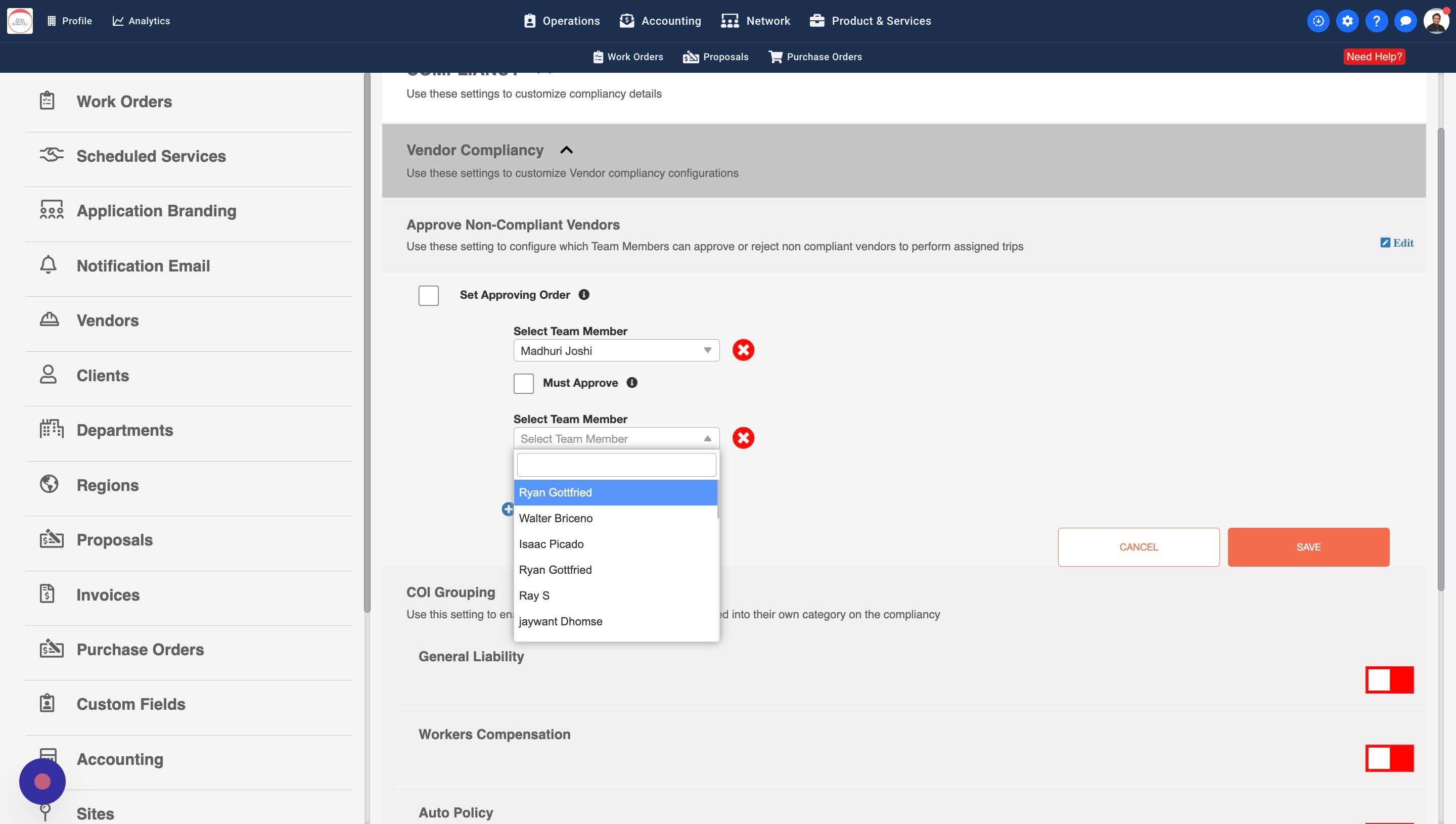Click the settings gear icon in header
The image size is (1456, 824).
tap(1347, 21)
